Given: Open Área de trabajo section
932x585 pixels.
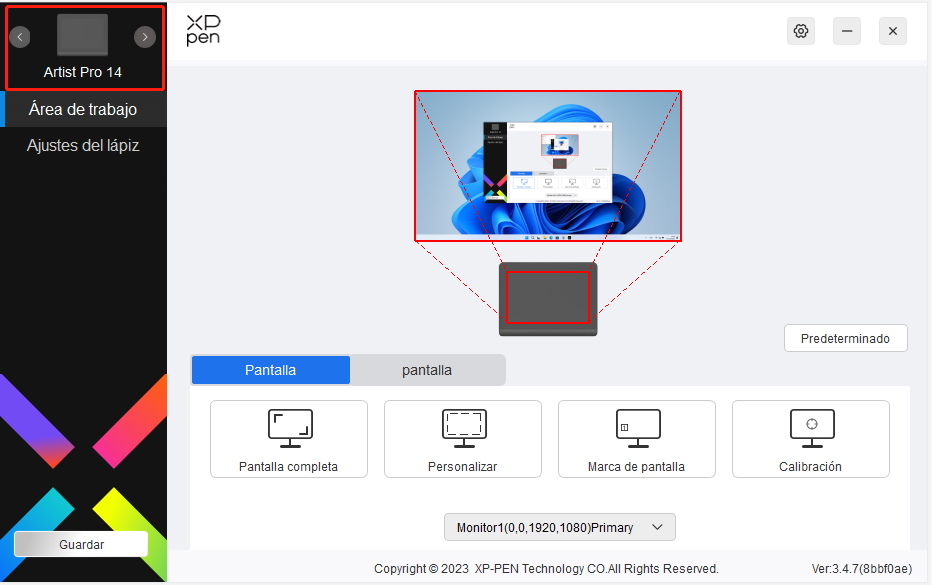Looking at the screenshot, I should [x=83, y=109].
